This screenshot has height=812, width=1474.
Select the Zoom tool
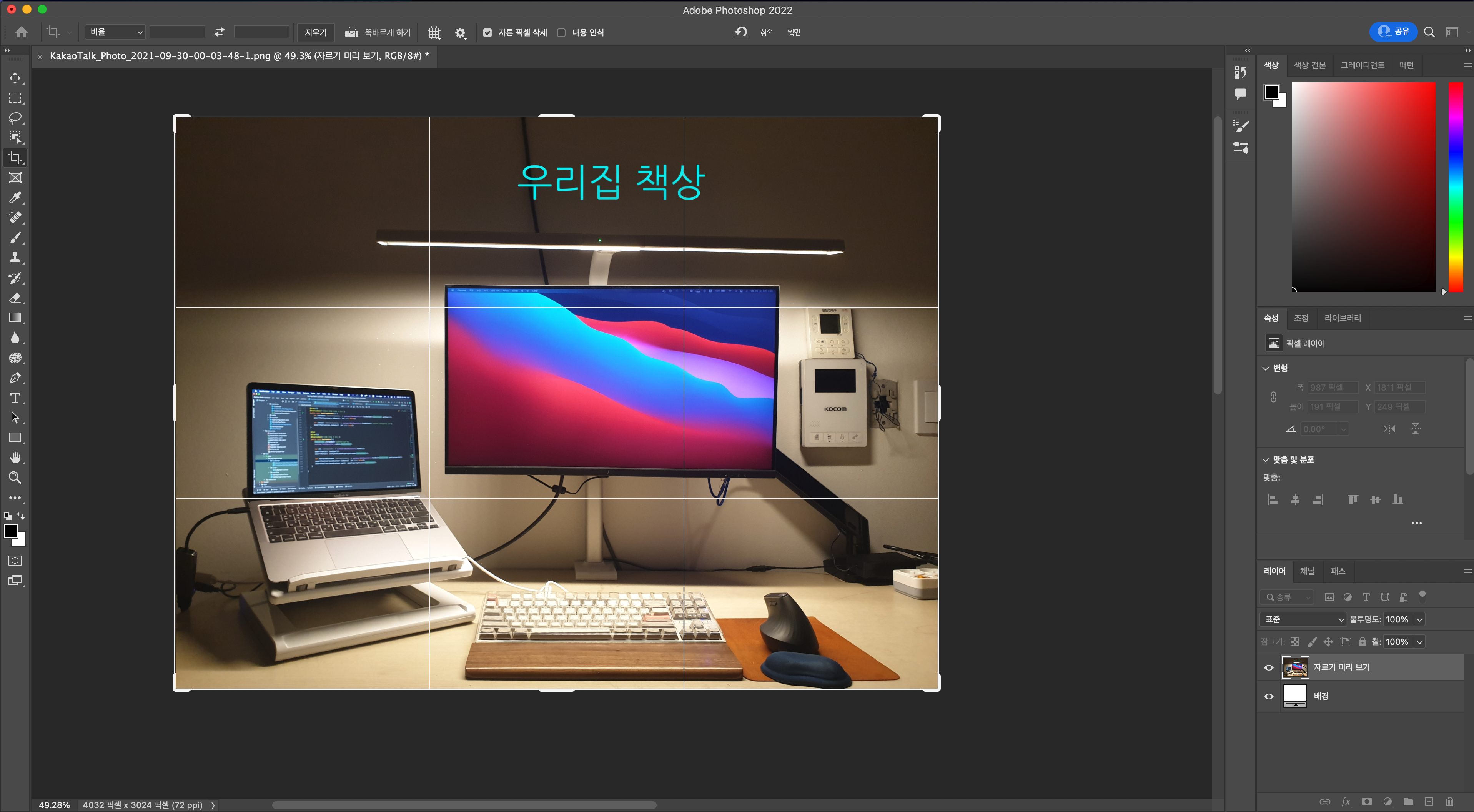coord(15,478)
